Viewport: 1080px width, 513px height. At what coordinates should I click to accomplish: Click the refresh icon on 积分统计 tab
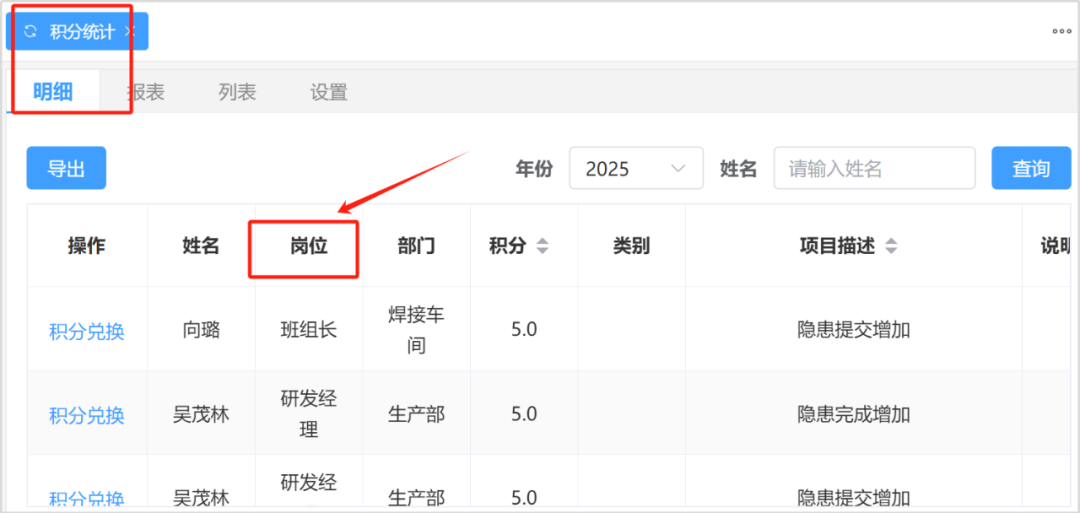[x=30, y=32]
